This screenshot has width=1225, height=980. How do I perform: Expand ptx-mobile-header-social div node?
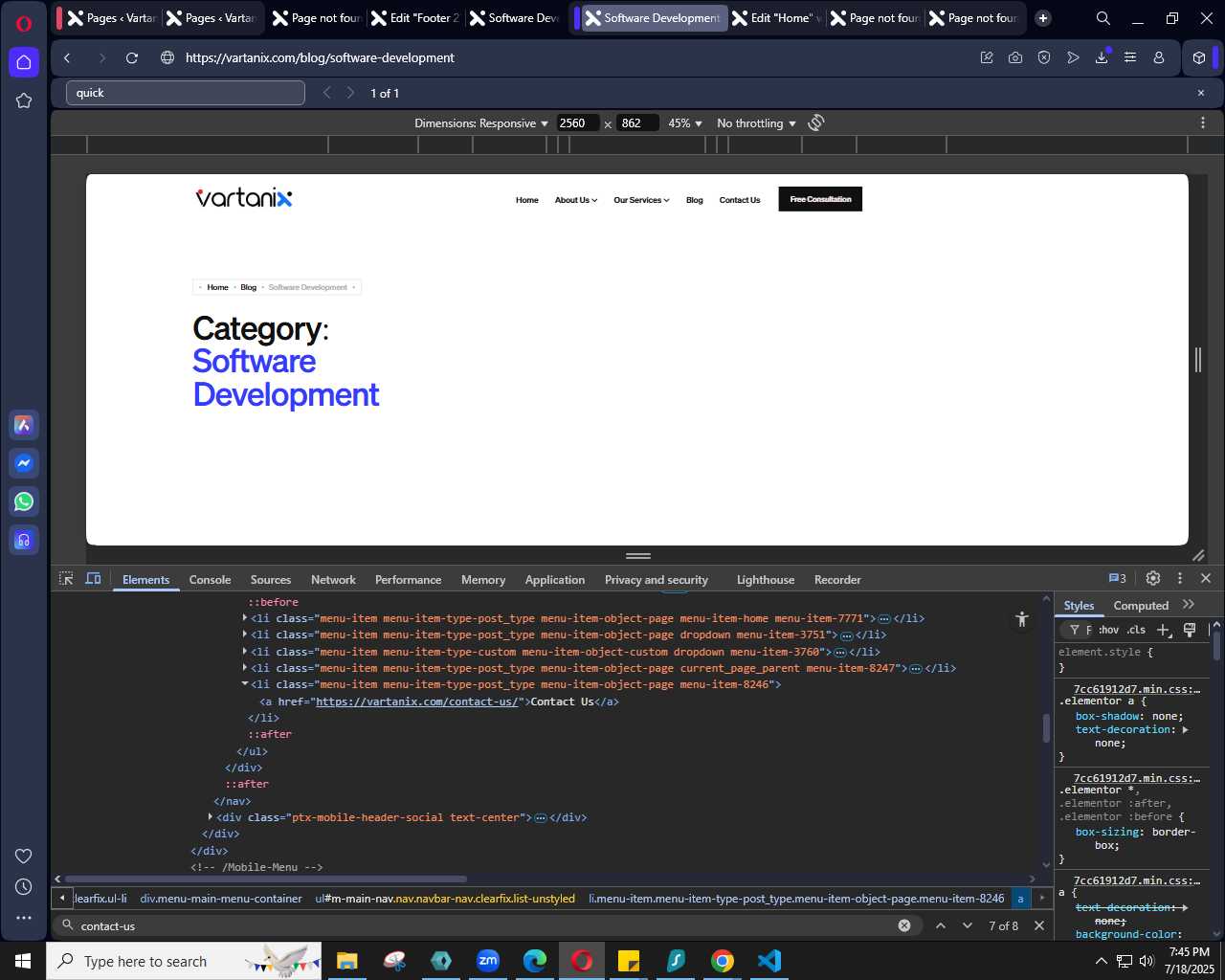pos(211,817)
